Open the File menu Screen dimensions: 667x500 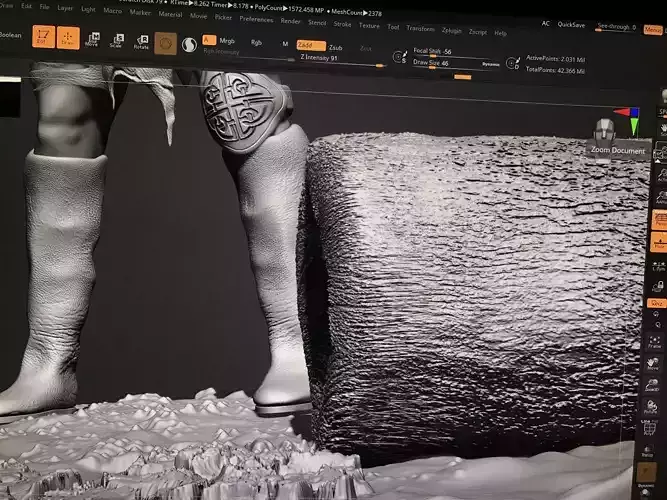pos(44,7)
